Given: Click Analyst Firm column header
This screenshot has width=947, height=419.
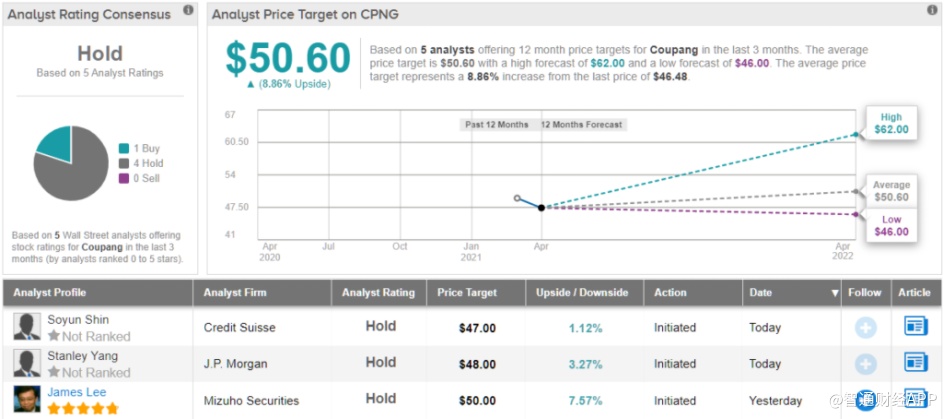Looking at the screenshot, I should pyautogui.click(x=236, y=293).
